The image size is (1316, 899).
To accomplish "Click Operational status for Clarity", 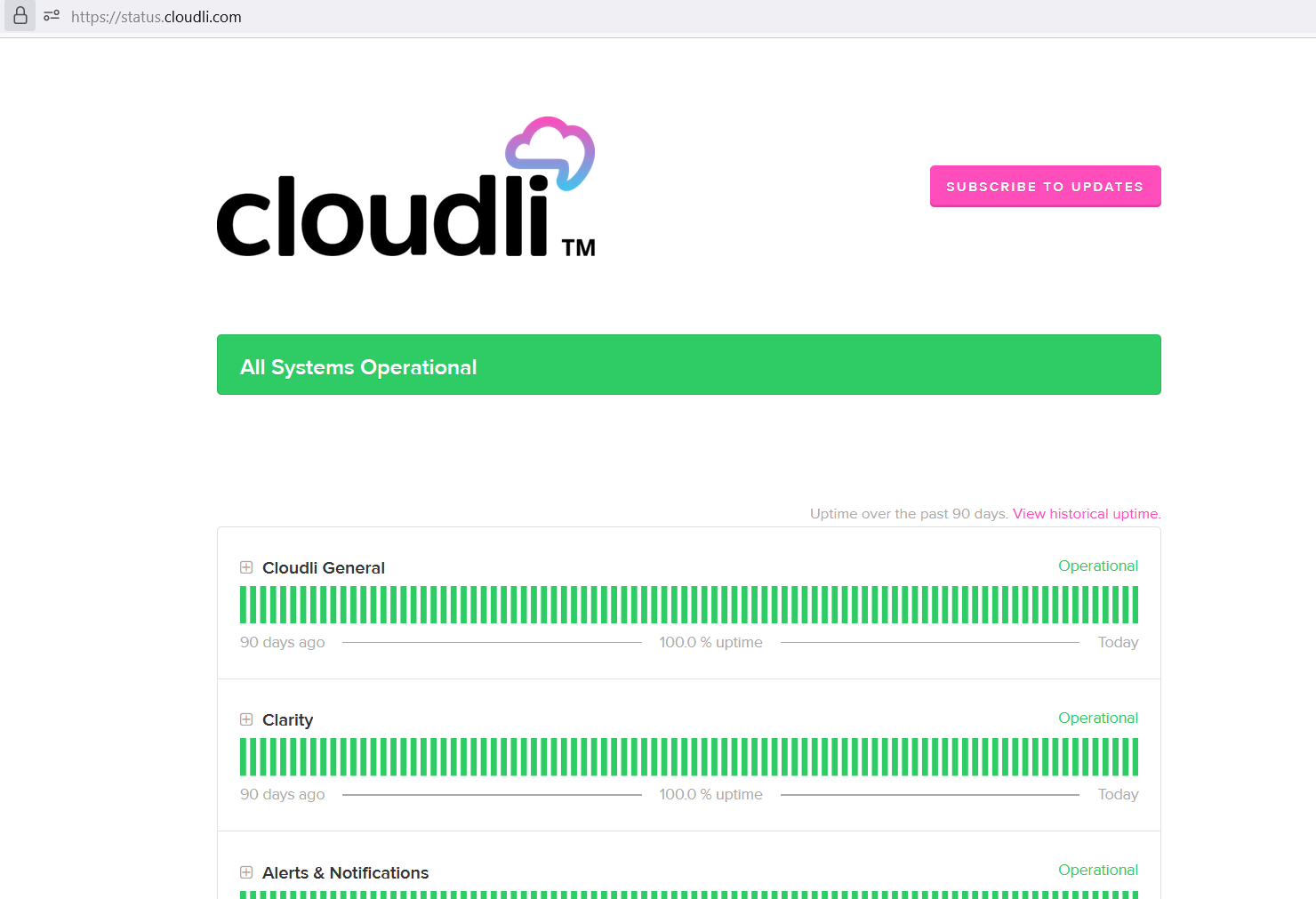I will point(1098,718).
